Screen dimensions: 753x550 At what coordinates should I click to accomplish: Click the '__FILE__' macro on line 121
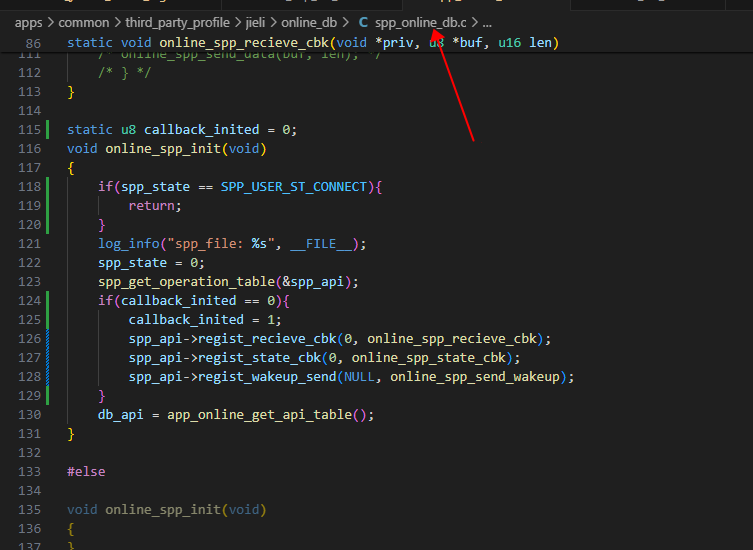coord(321,244)
